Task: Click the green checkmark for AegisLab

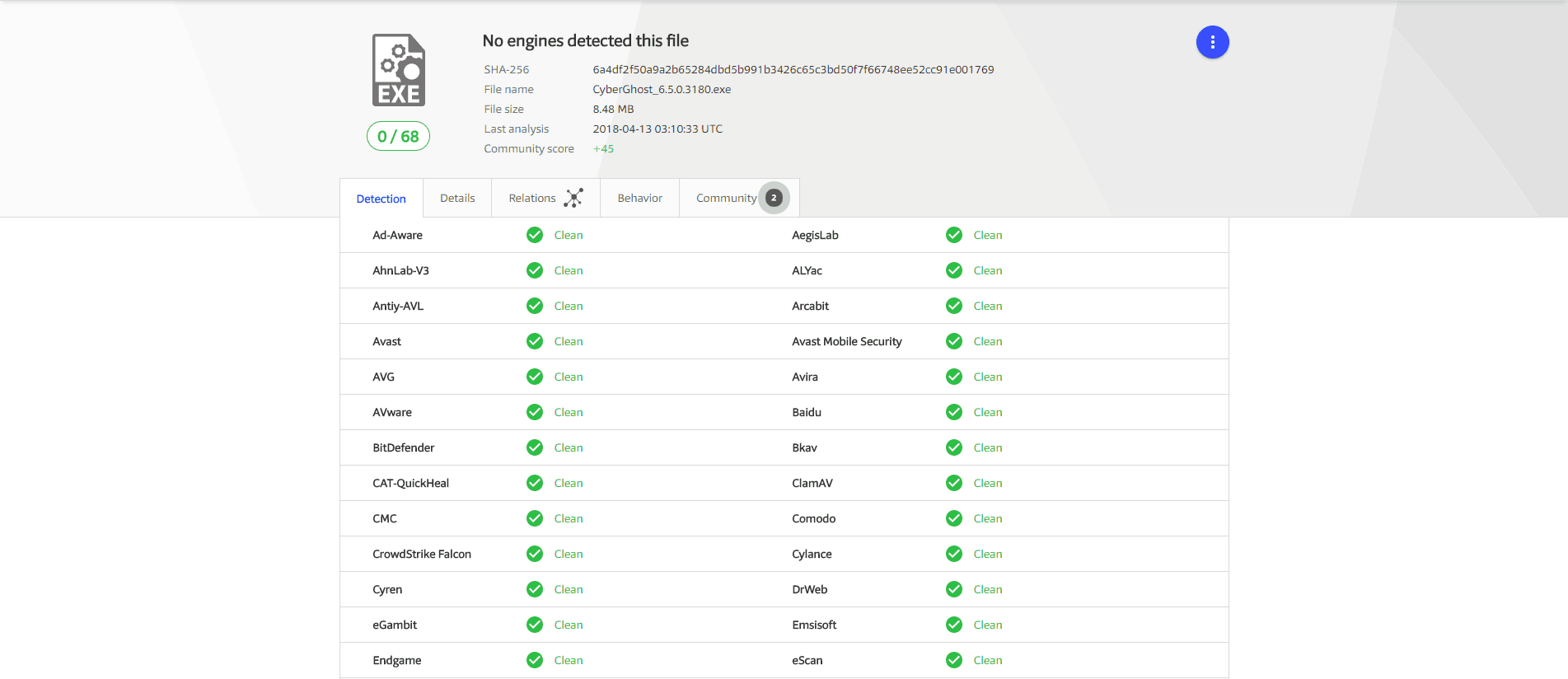Action: 954,235
